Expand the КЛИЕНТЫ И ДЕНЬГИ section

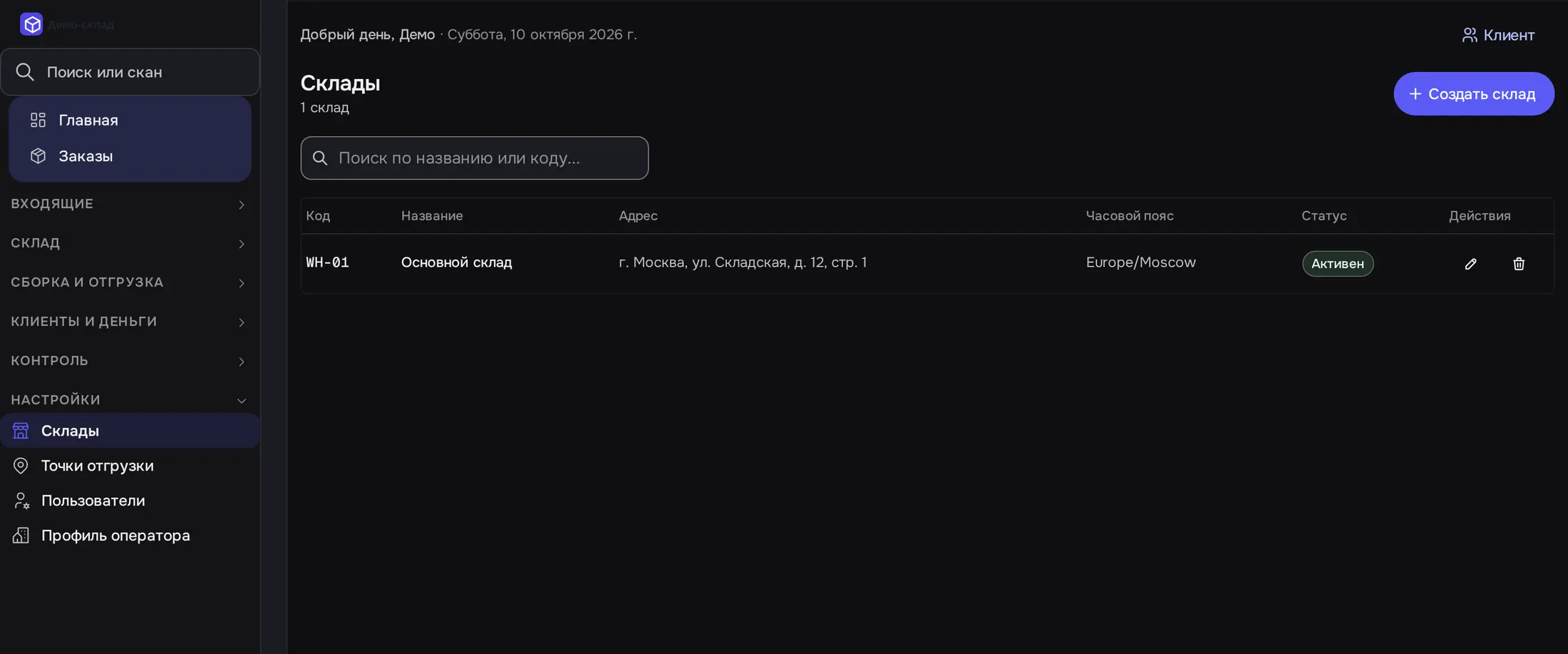pos(130,322)
